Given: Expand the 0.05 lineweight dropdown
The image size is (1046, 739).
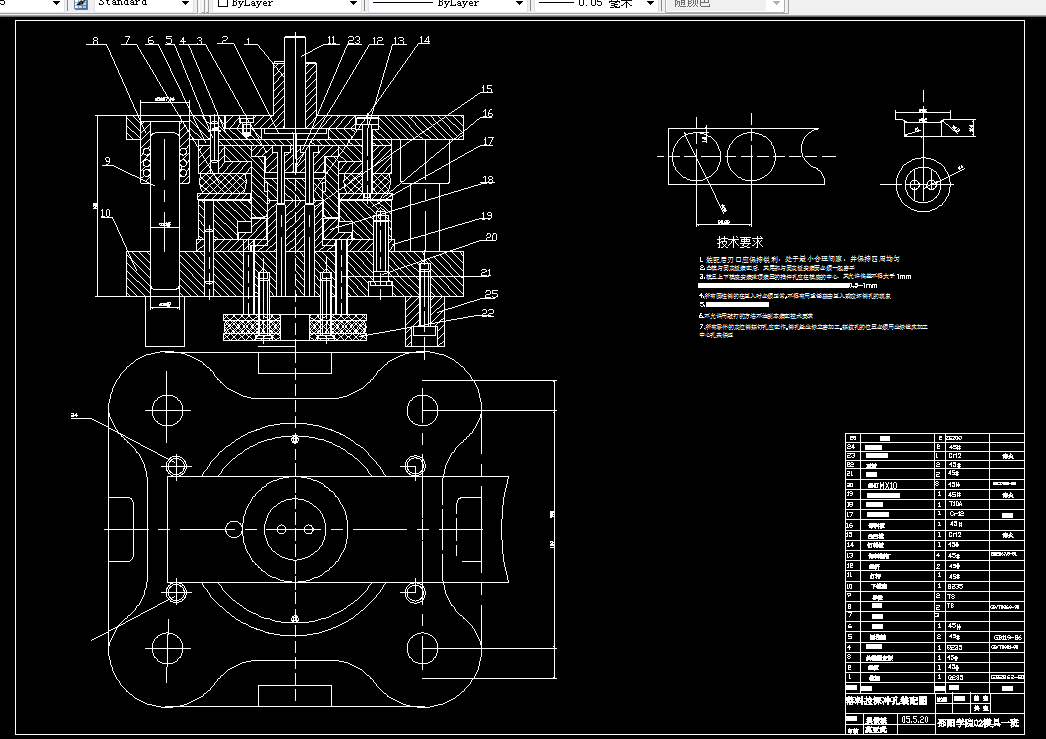Looking at the screenshot, I should point(650,4).
